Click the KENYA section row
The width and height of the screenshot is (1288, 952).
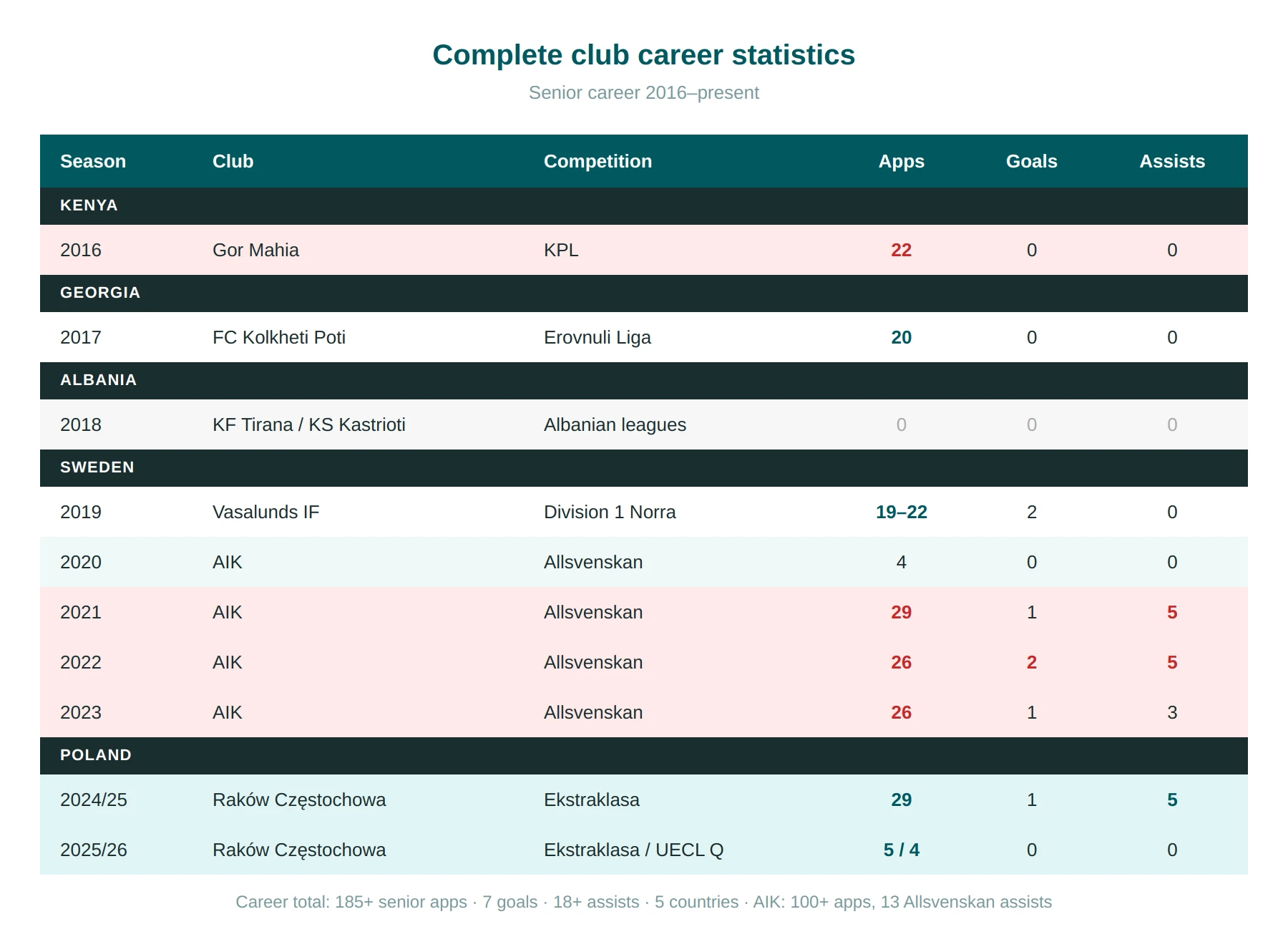point(644,206)
